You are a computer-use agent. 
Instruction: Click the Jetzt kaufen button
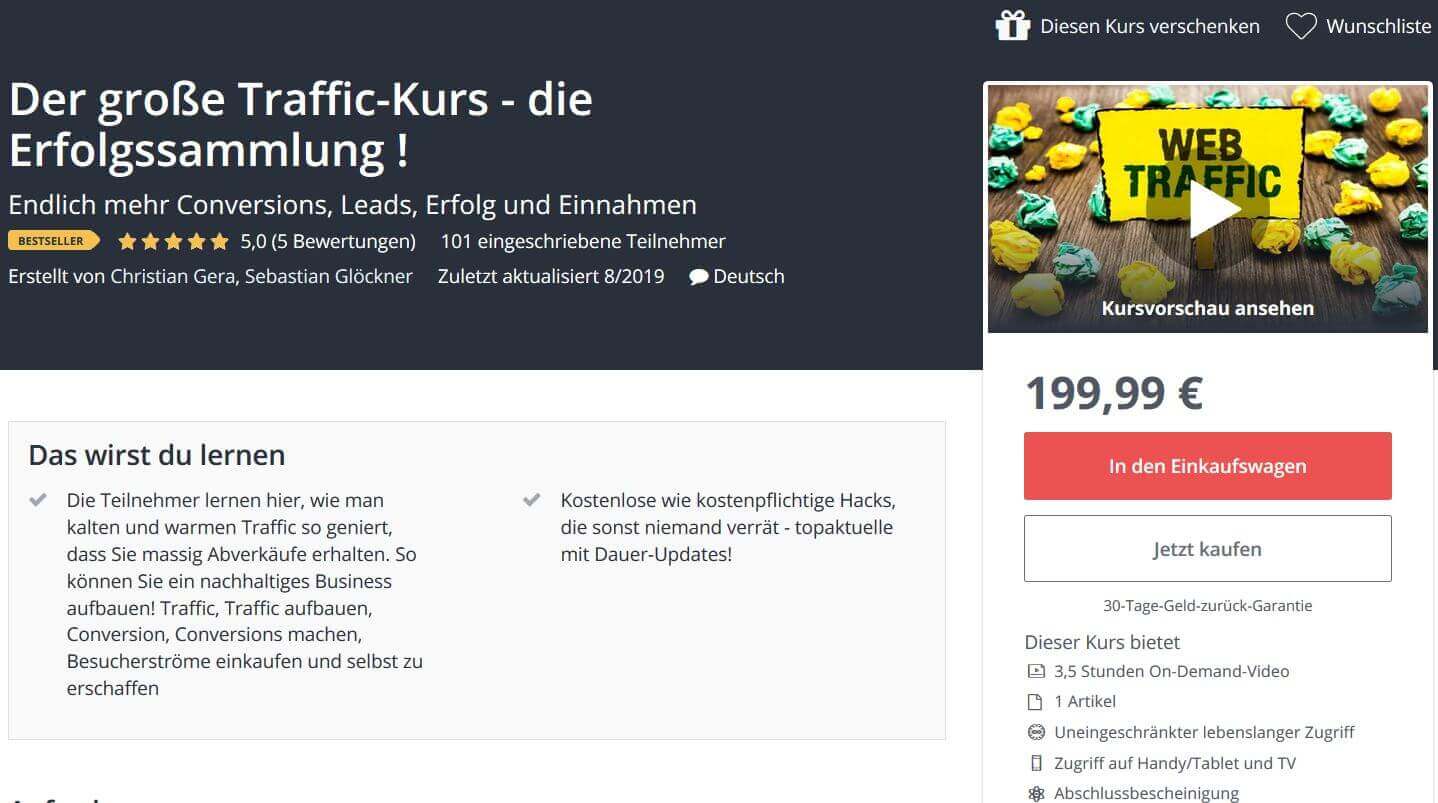pyautogui.click(x=1207, y=549)
